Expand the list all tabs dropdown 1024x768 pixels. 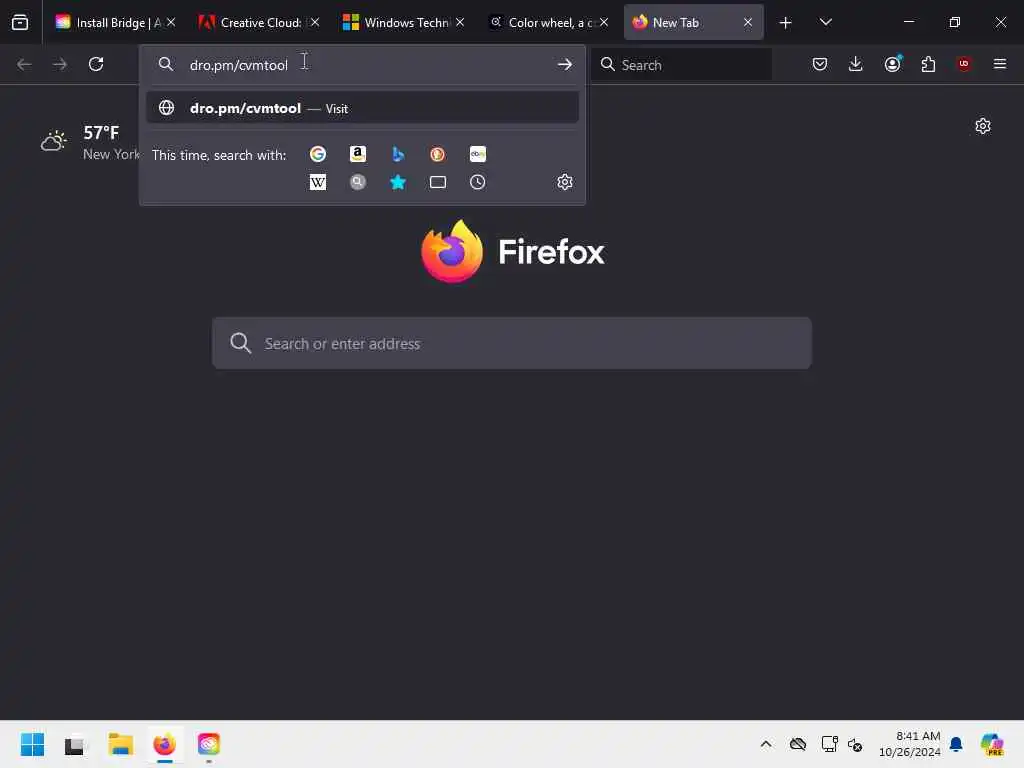[x=825, y=22]
